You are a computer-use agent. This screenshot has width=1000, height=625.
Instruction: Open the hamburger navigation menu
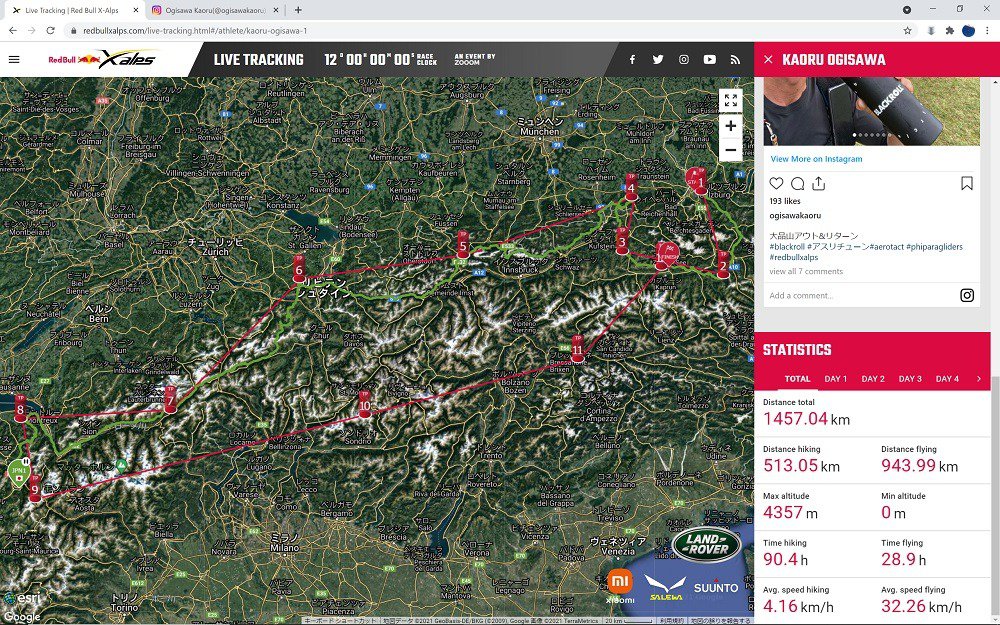click(14, 59)
